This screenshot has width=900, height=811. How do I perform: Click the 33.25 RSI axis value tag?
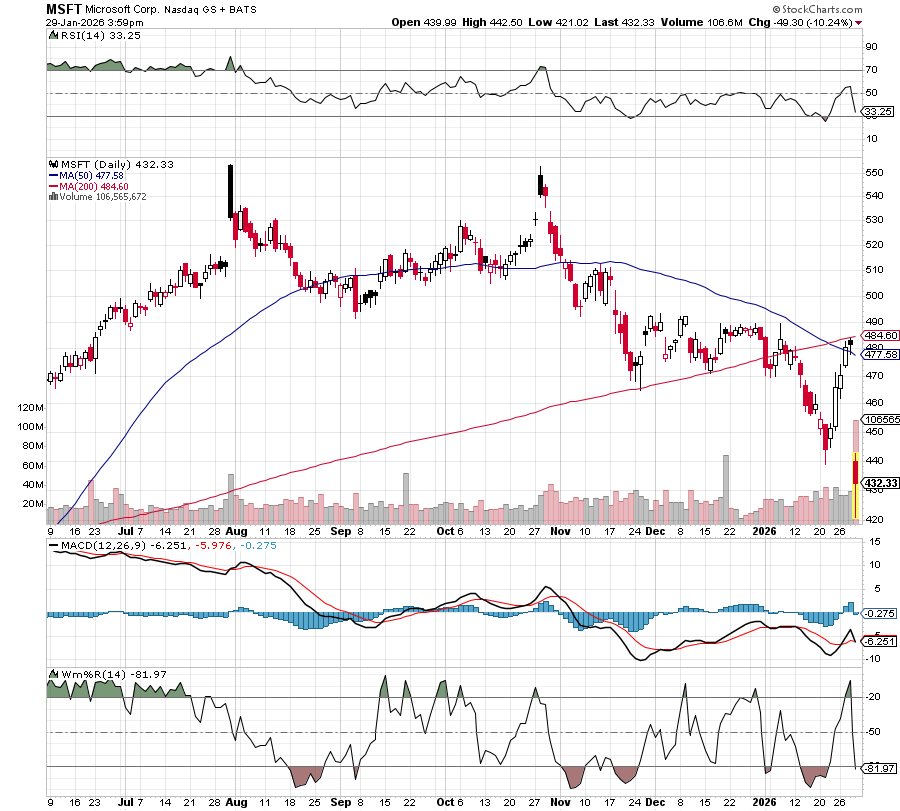pos(877,115)
